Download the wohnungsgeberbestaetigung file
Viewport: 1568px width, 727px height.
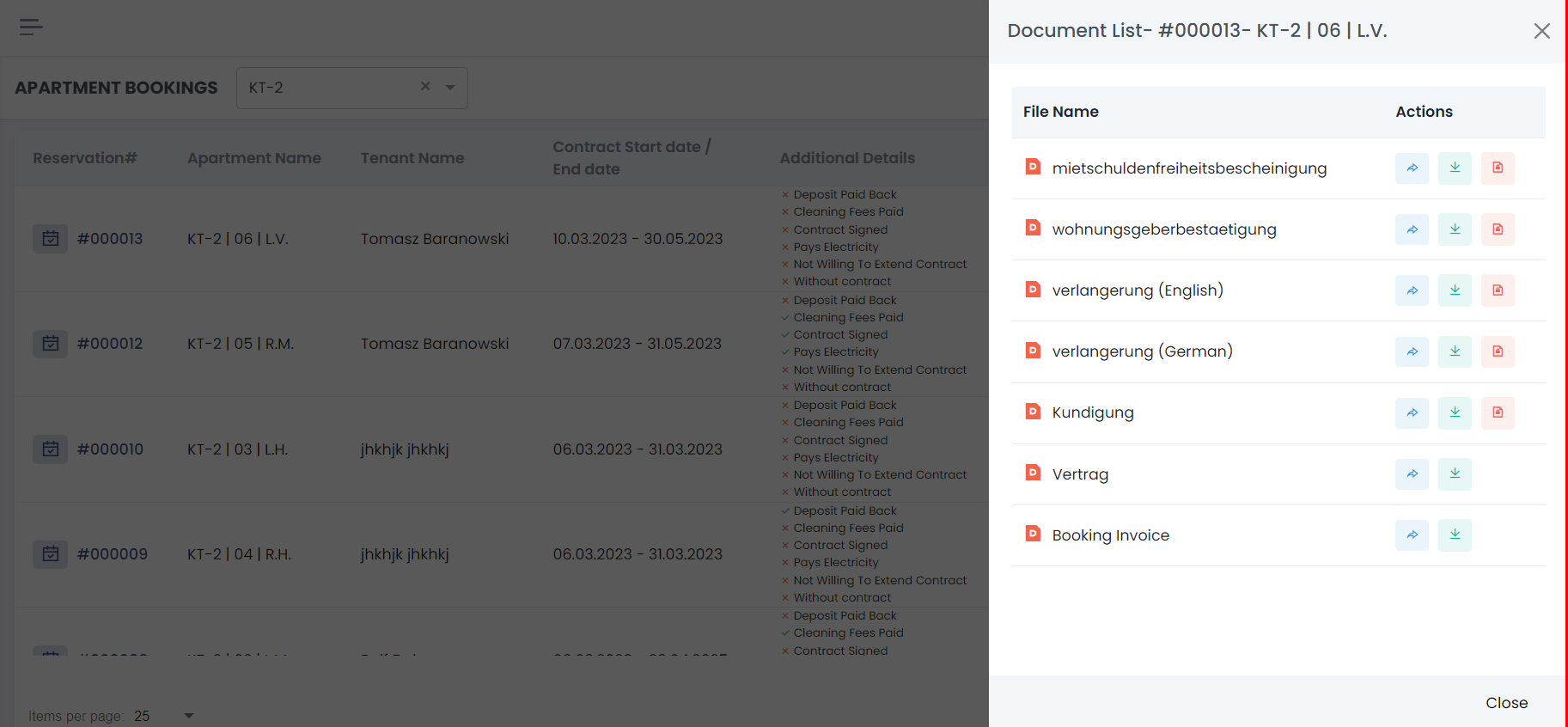point(1455,229)
